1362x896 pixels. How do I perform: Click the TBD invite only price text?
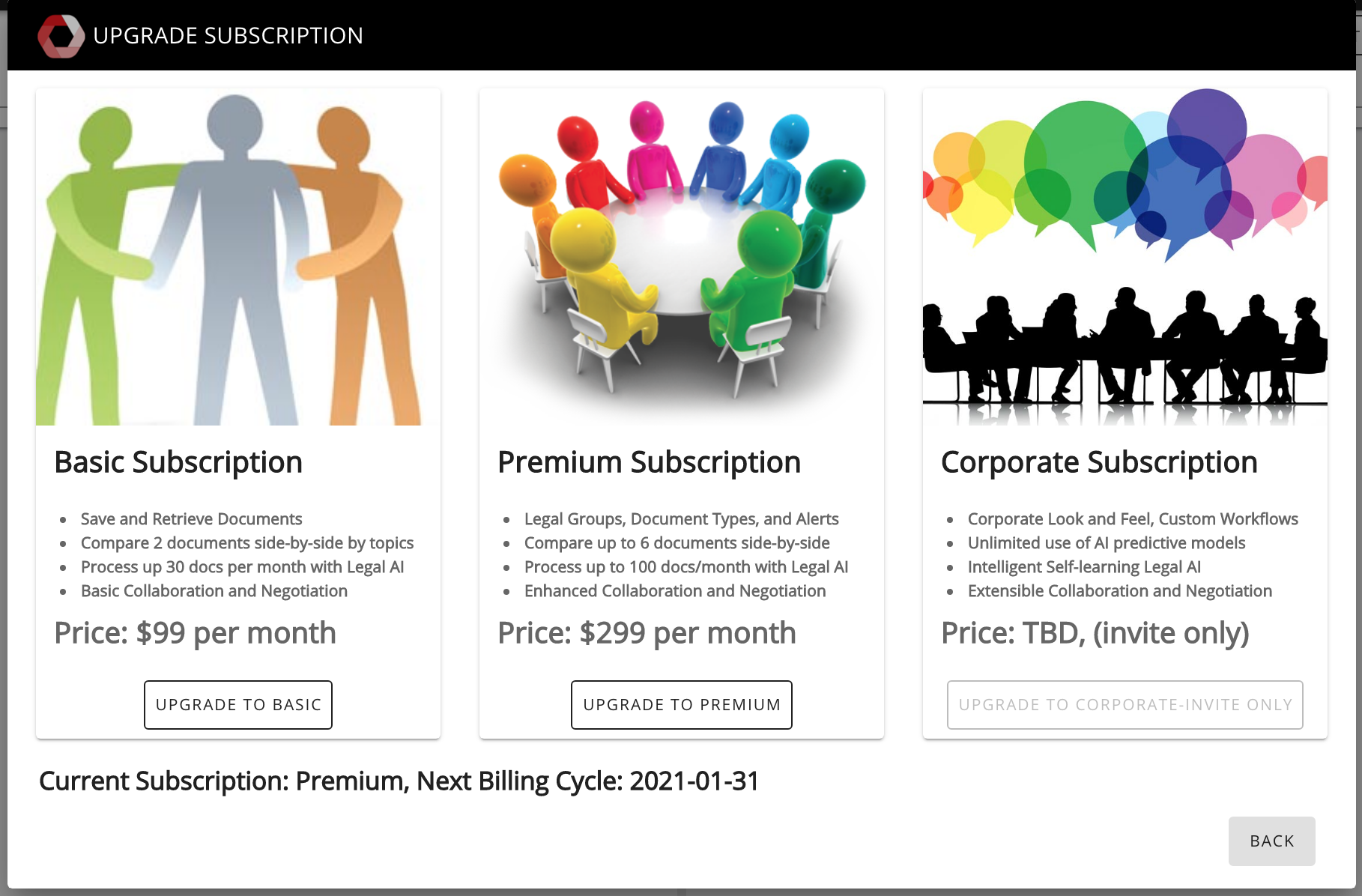[1095, 633]
